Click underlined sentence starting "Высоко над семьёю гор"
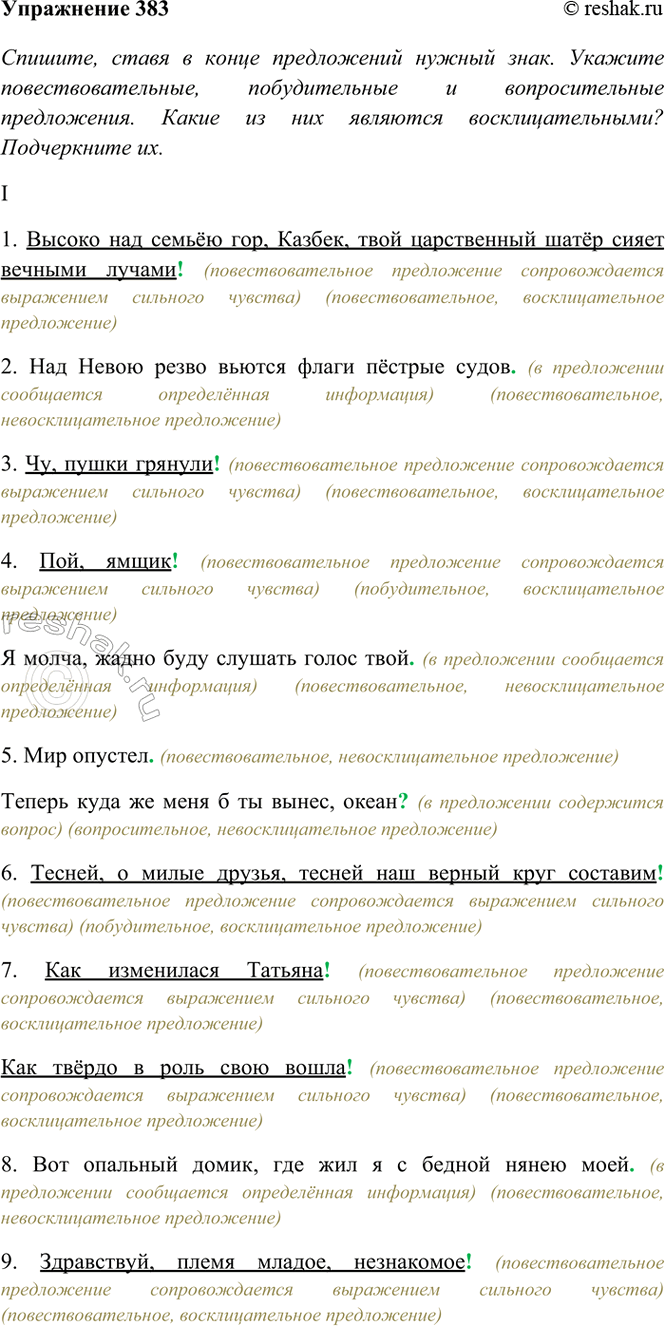665x1326 pixels. 330,241
